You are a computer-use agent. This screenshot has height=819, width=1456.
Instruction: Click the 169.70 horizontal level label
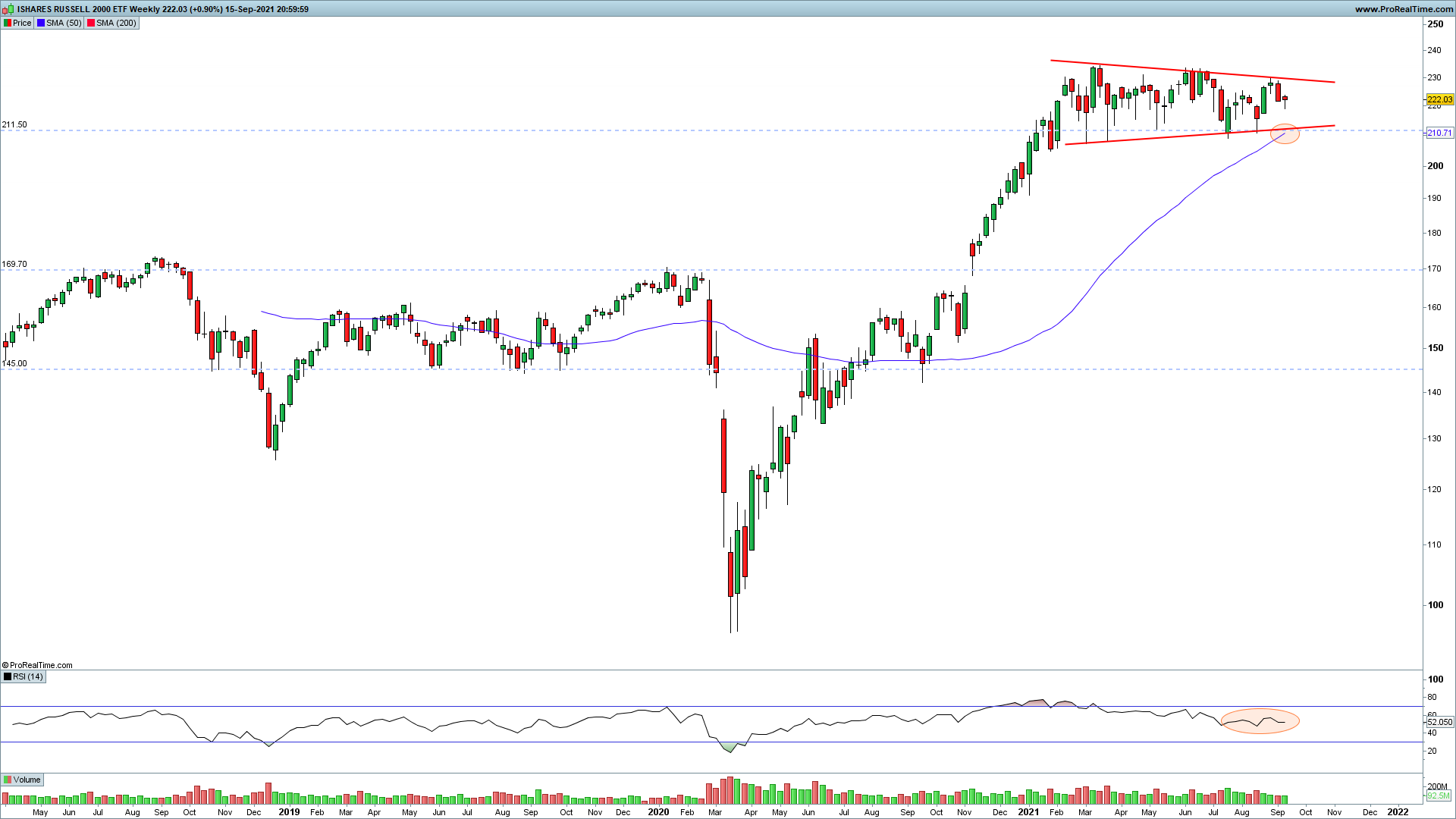(14, 265)
